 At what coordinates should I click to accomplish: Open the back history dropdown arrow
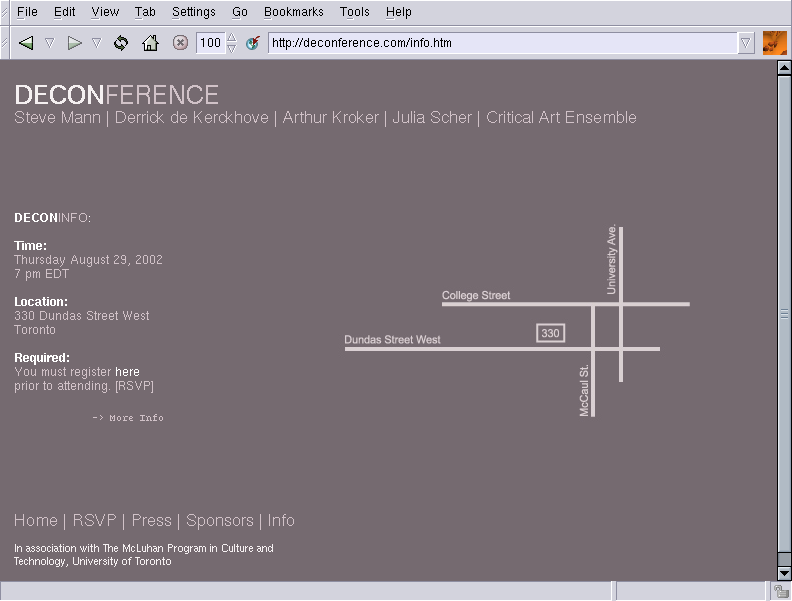49,43
